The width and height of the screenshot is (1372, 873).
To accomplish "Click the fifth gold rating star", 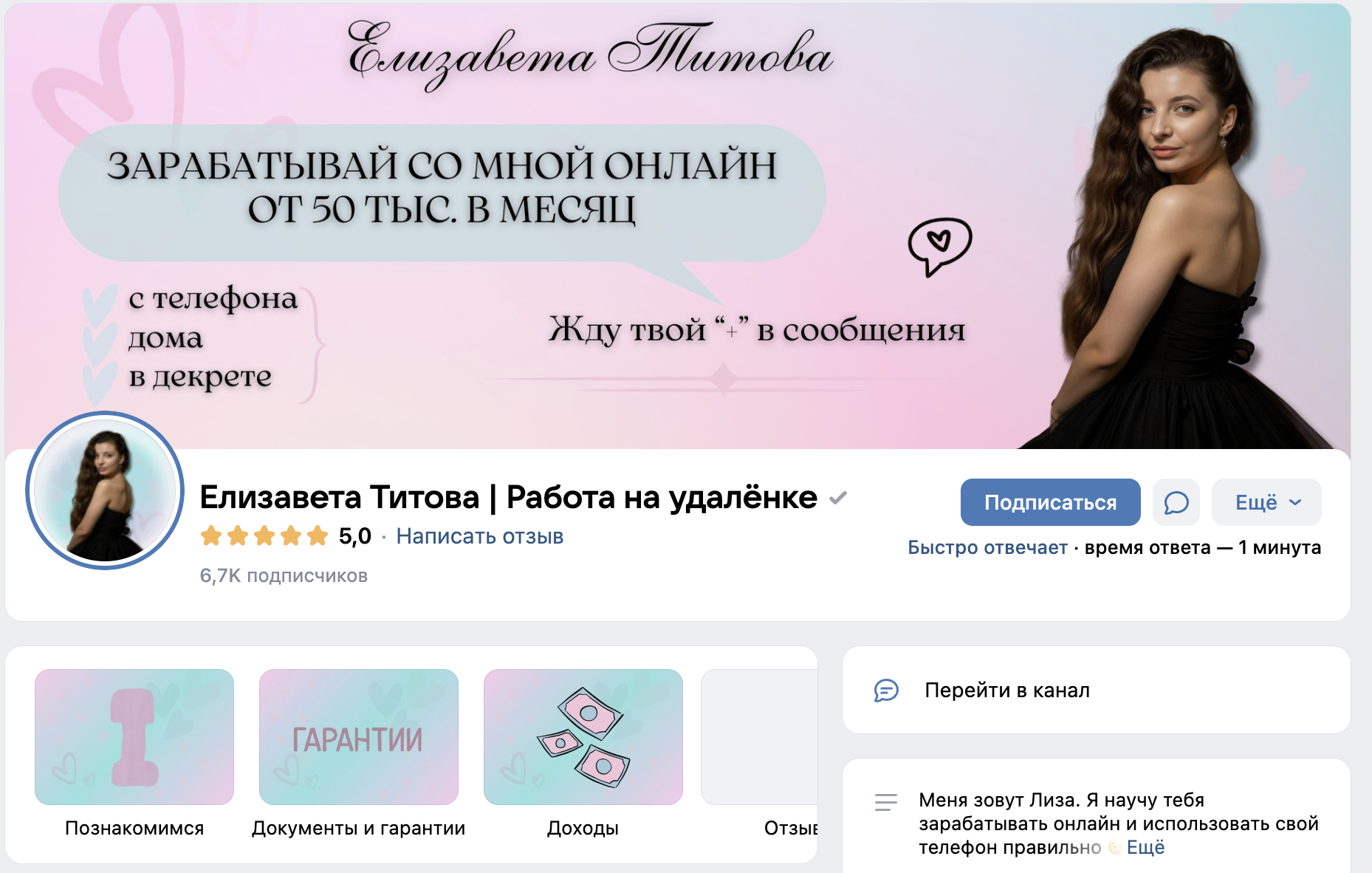I will point(318,535).
